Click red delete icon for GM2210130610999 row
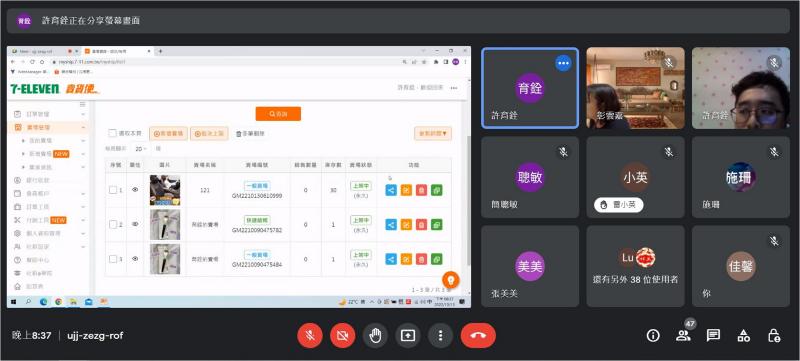Screen dimensions: 800x361 pos(421,190)
